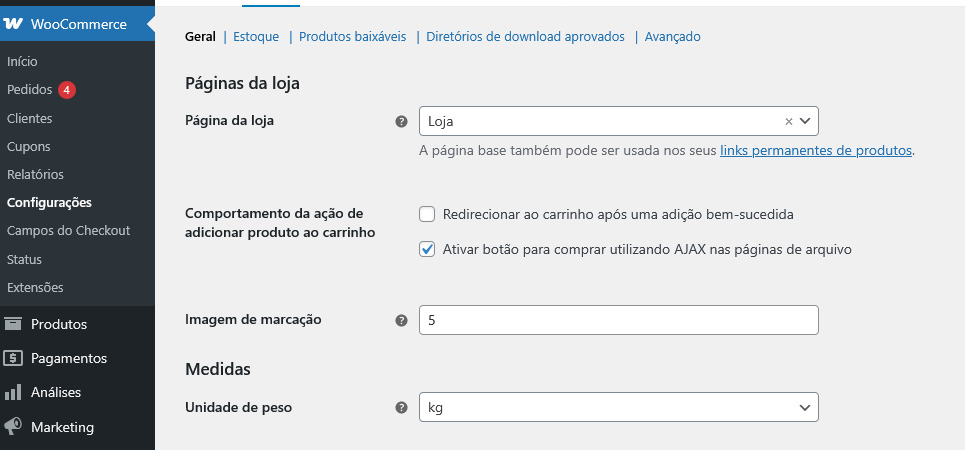Open the Produtos menu label
This screenshot has height=450, width=965.
[59, 324]
